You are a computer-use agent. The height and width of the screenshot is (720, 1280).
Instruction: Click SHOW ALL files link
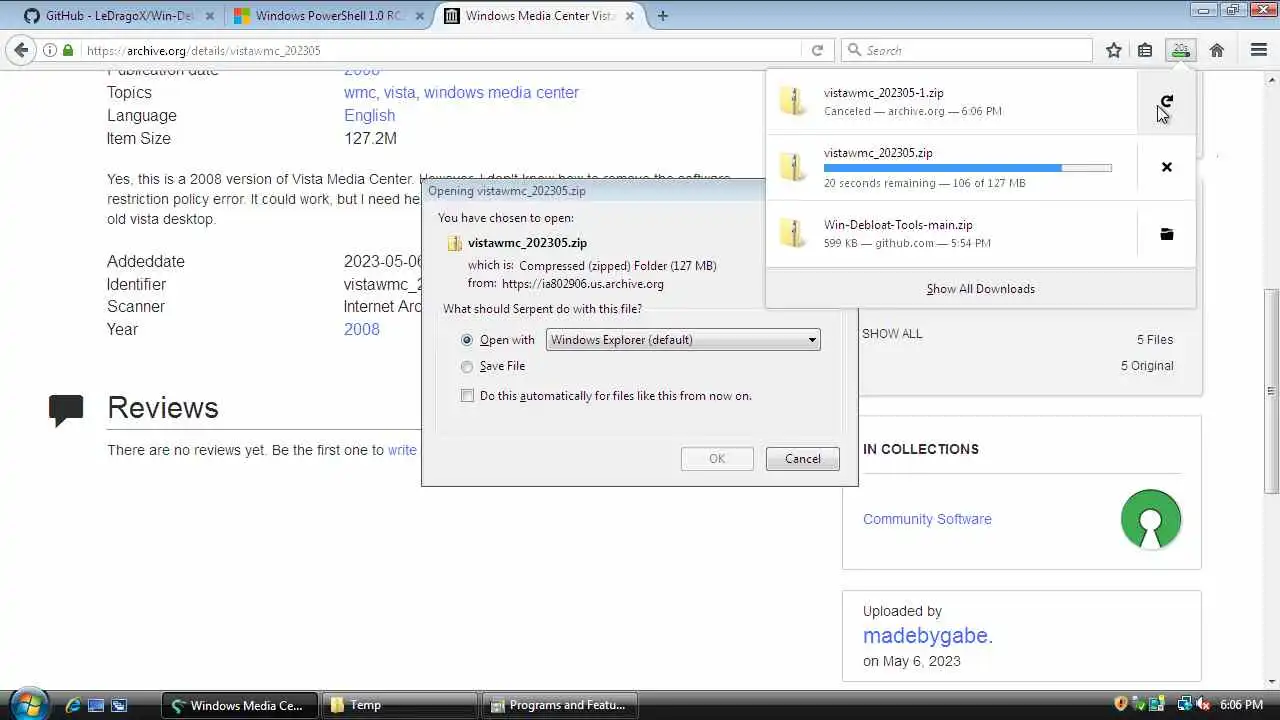point(892,334)
